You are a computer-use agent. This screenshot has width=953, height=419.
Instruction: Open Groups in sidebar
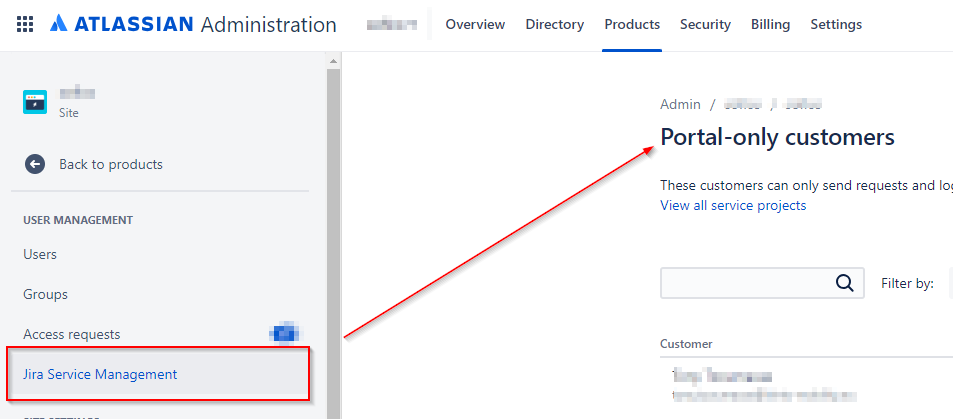pyautogui.click(x=46, y=294)
